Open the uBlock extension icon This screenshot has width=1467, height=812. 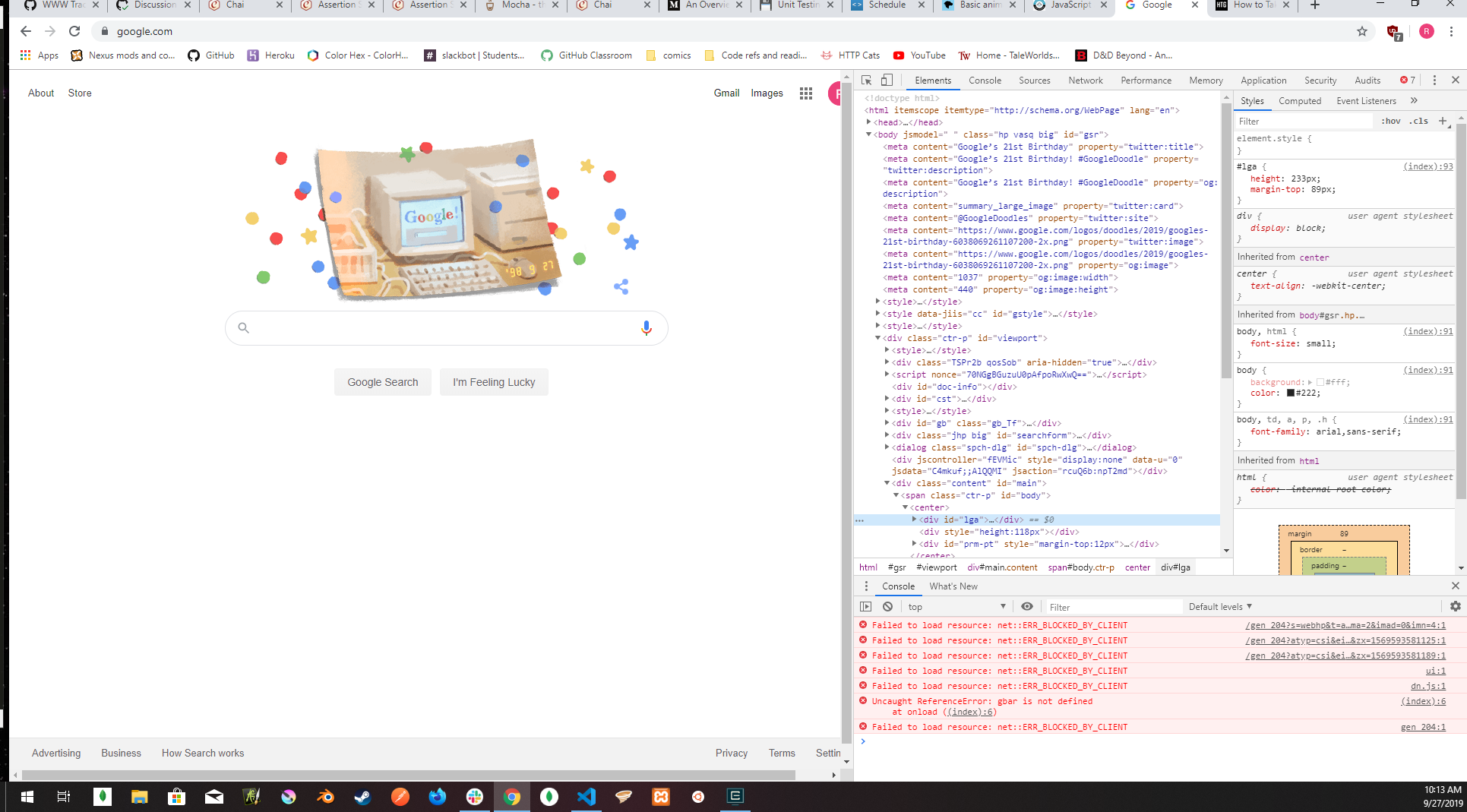tap(1394, 32)
